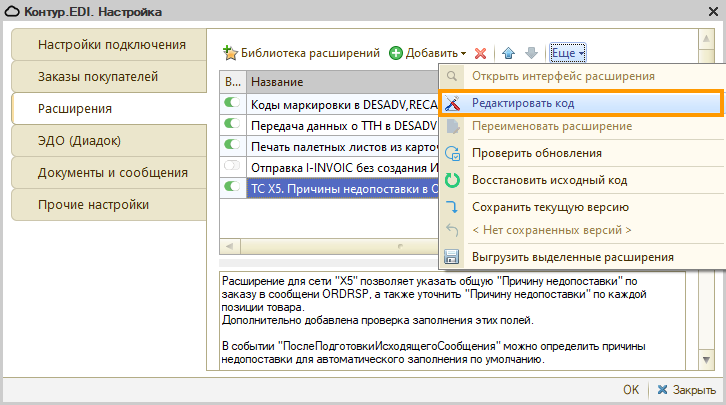
Task: Click the floppy disk Выгрузить выделенные расширения icon
Action: tap(453, 257)
